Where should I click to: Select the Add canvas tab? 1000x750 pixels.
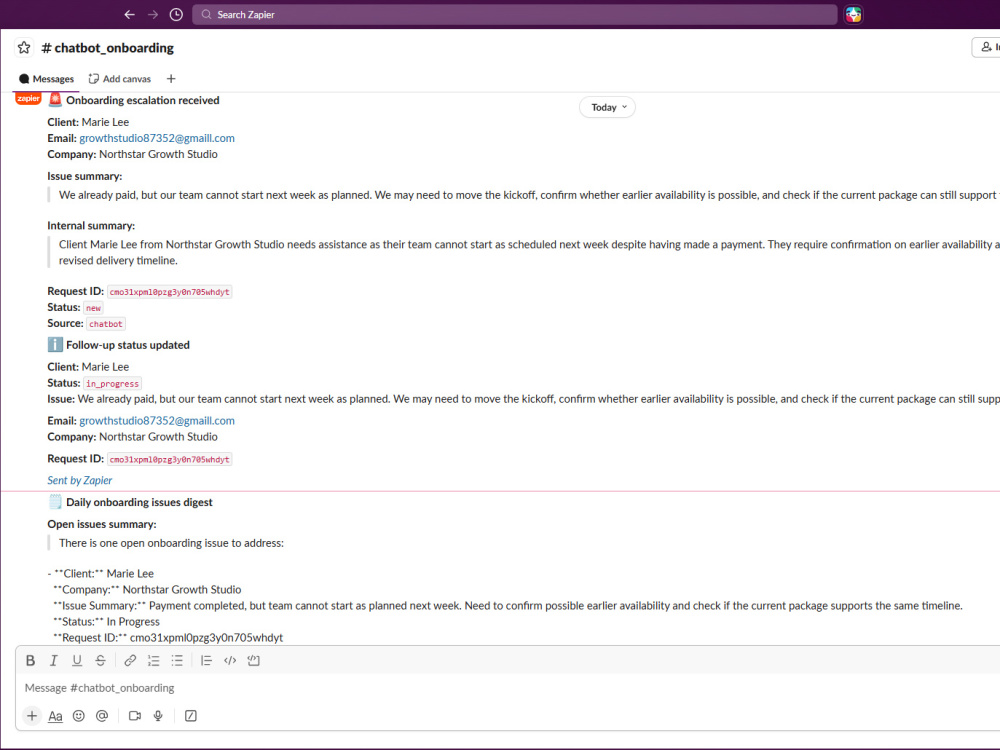pyautogui.click(x=120, y=79)
